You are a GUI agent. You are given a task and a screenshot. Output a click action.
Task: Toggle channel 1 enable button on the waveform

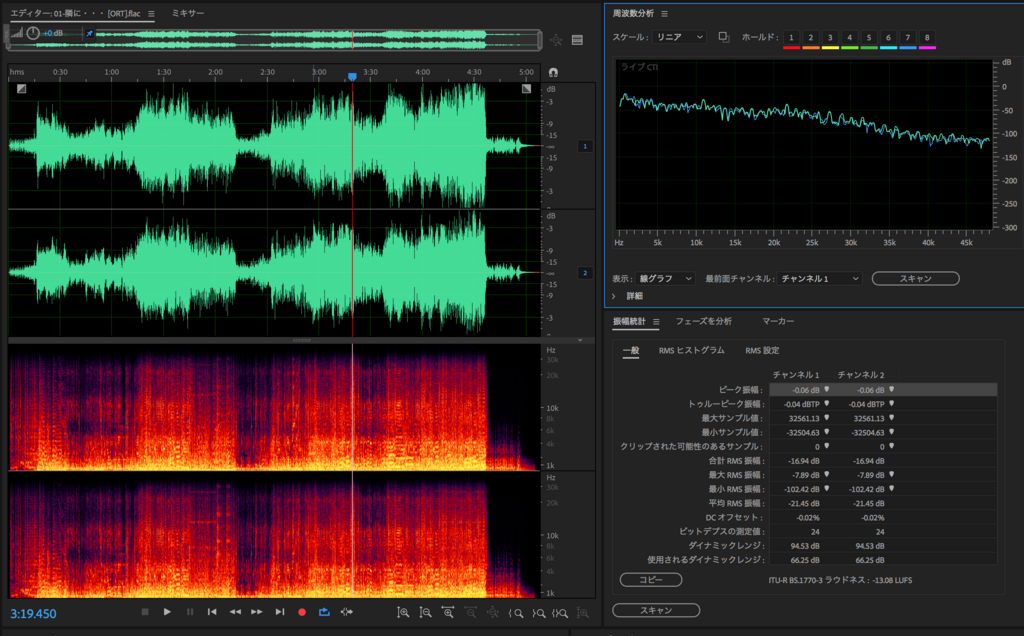(x=585, y=146)
